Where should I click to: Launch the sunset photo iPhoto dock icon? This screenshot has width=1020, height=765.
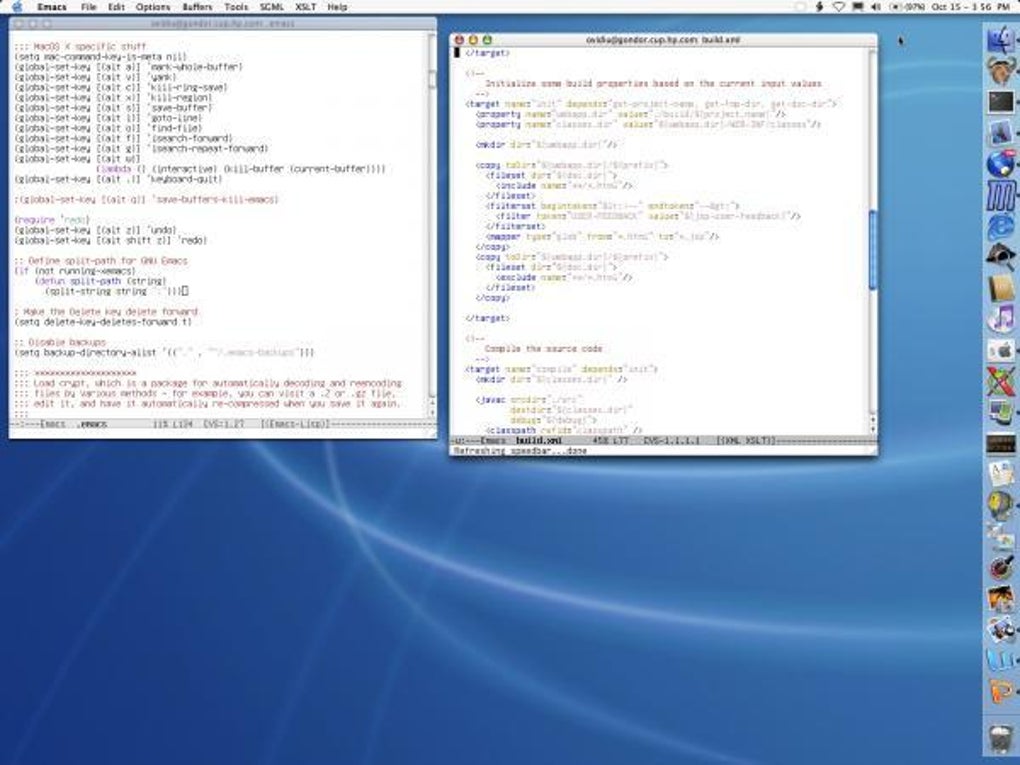[1000, 600]
